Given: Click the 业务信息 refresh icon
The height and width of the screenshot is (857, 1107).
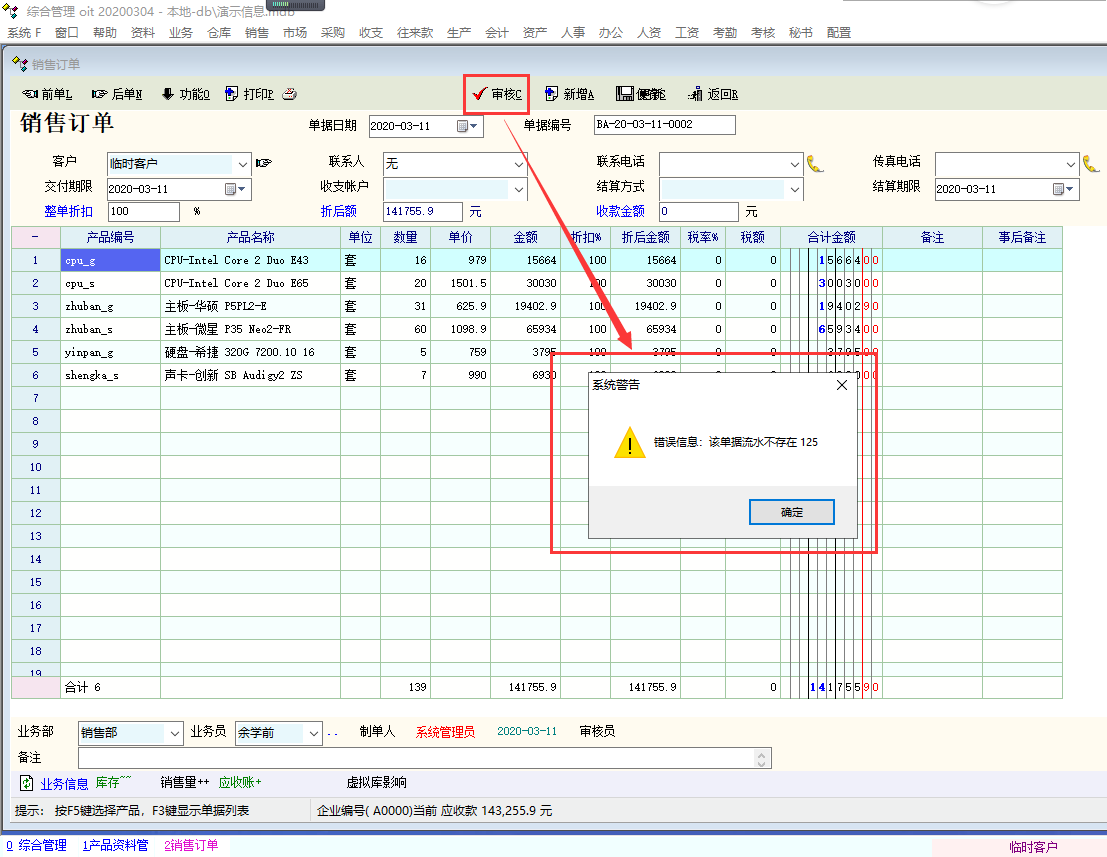Looking at the screenshot, I should 27,783.
